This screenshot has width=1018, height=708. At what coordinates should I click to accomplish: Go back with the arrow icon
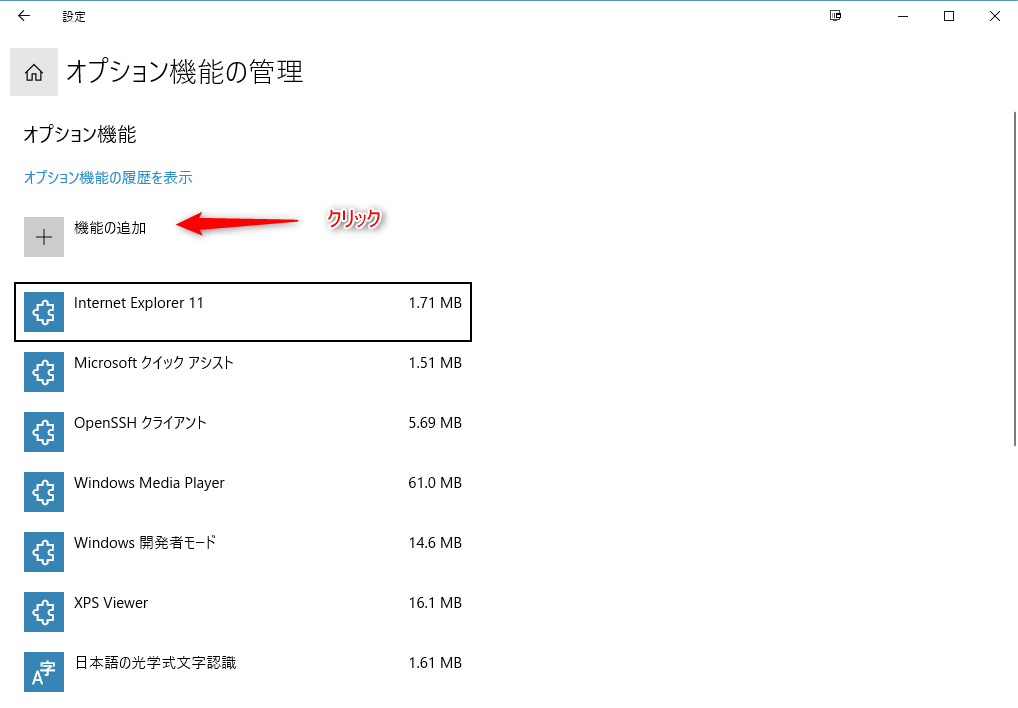pos(24,16)
